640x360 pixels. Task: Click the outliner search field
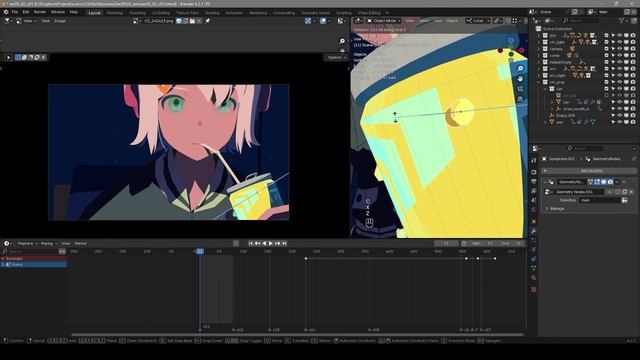click(582, 20)
